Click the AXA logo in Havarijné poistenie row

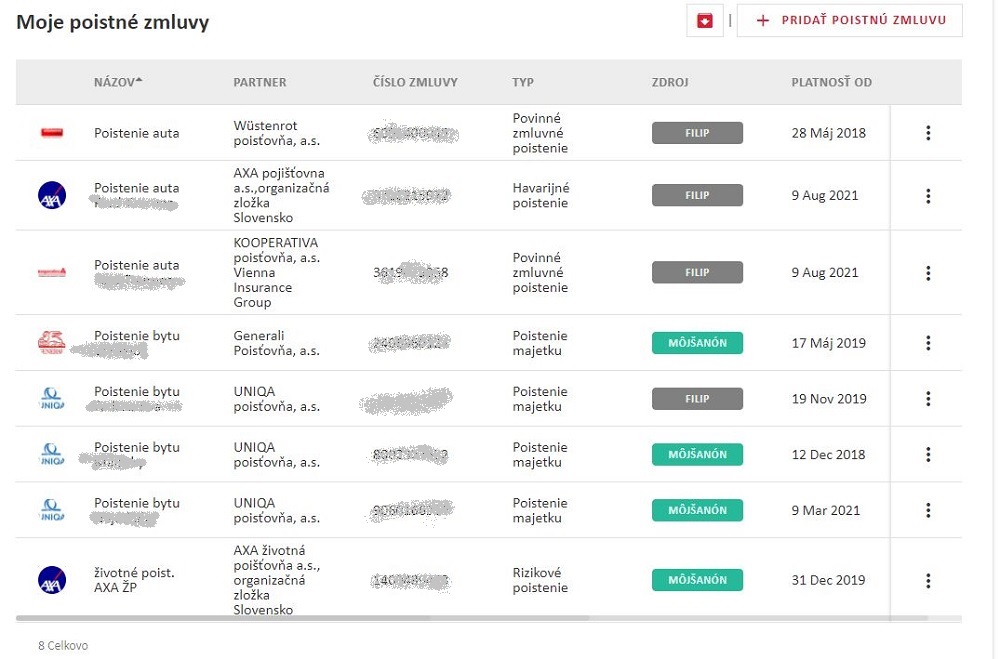pos(52,195)
